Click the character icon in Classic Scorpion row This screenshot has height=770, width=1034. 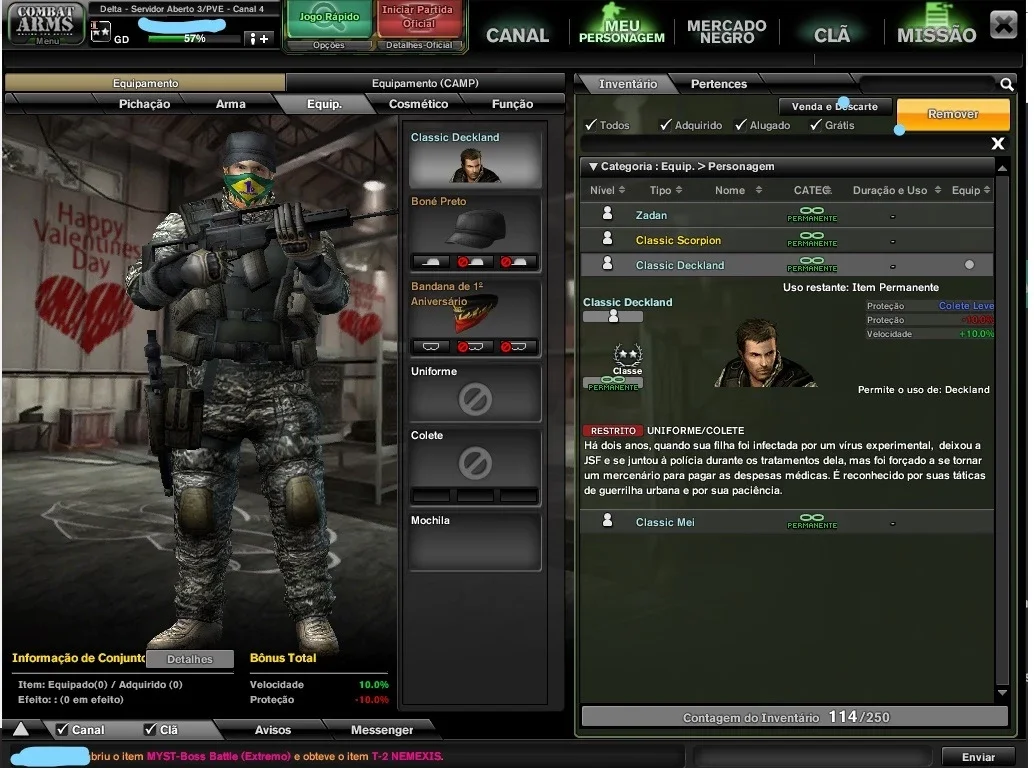tap(607, 239)
